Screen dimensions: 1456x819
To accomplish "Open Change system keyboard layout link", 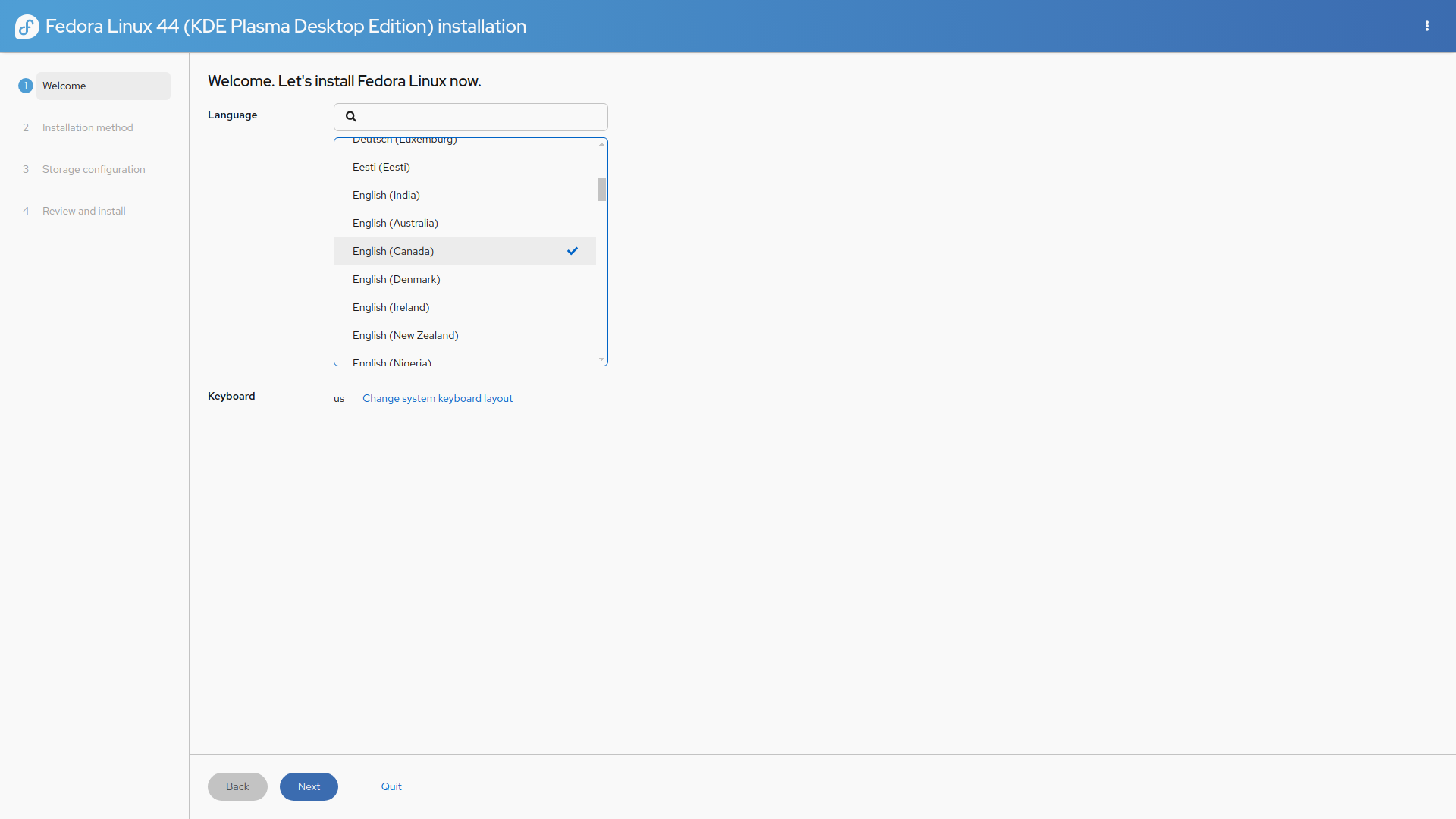I will [x=438, y=398].
